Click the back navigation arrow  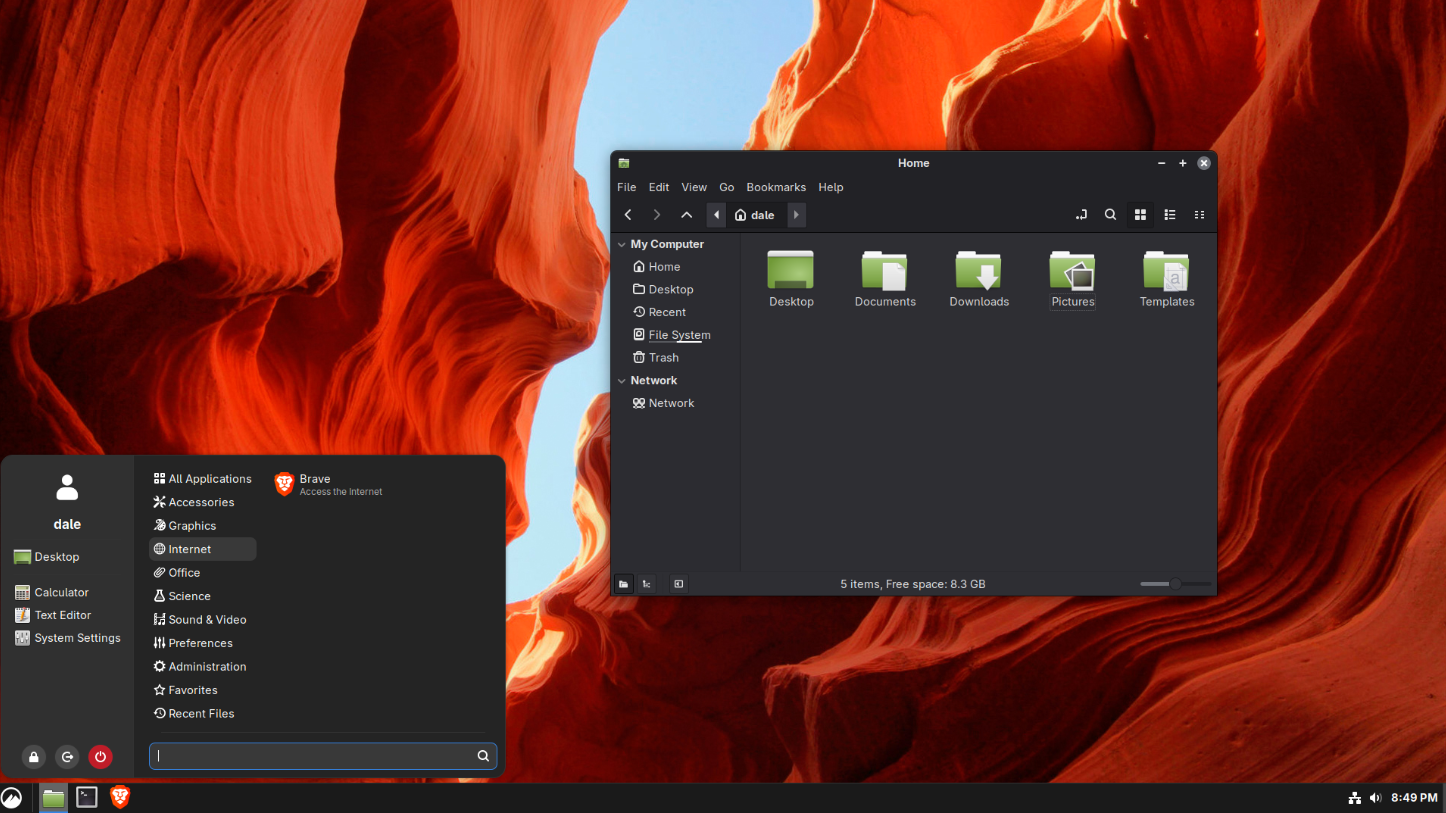(628, 215)
